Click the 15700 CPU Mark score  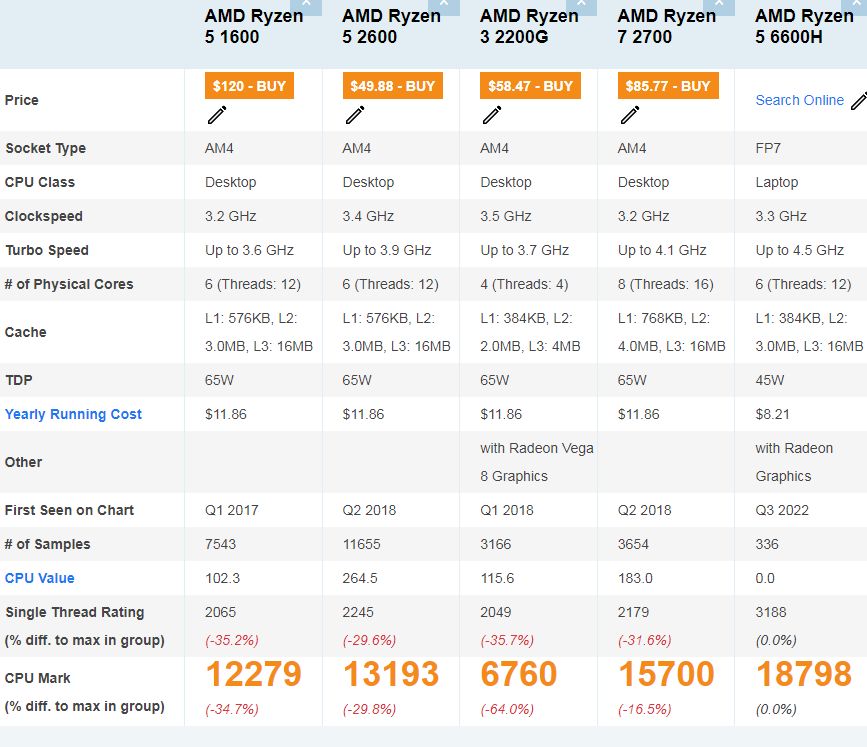666,674
